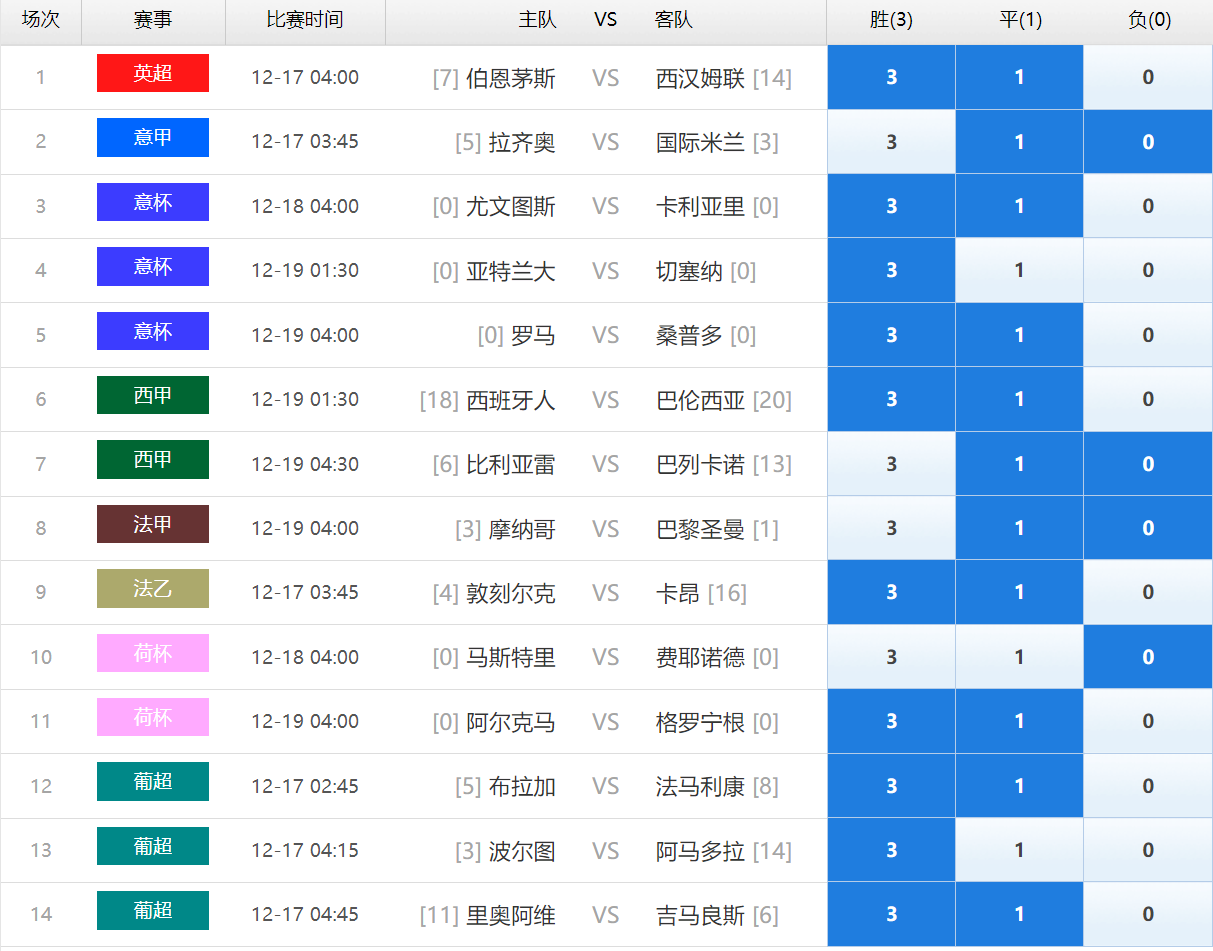
Task: Select loss (0) for 里奥阿维 vs 吉马良斯
Action: tap(1148, 914)
